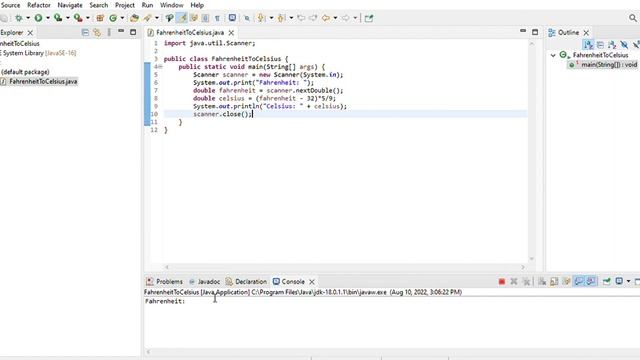Click Collapse All icon in Package Explorer
Viewport: 640px width, 360px height.
point(85,33)
